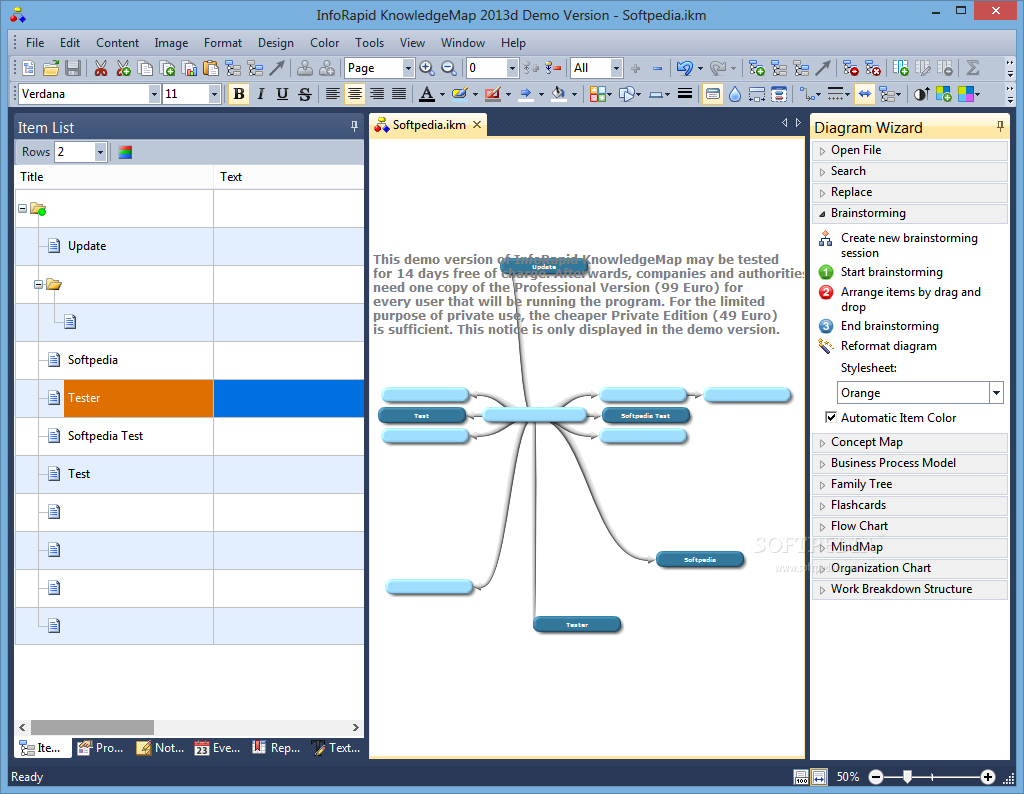
Task: Toggle Strikethrough formatting
Action: click(304, 94)
